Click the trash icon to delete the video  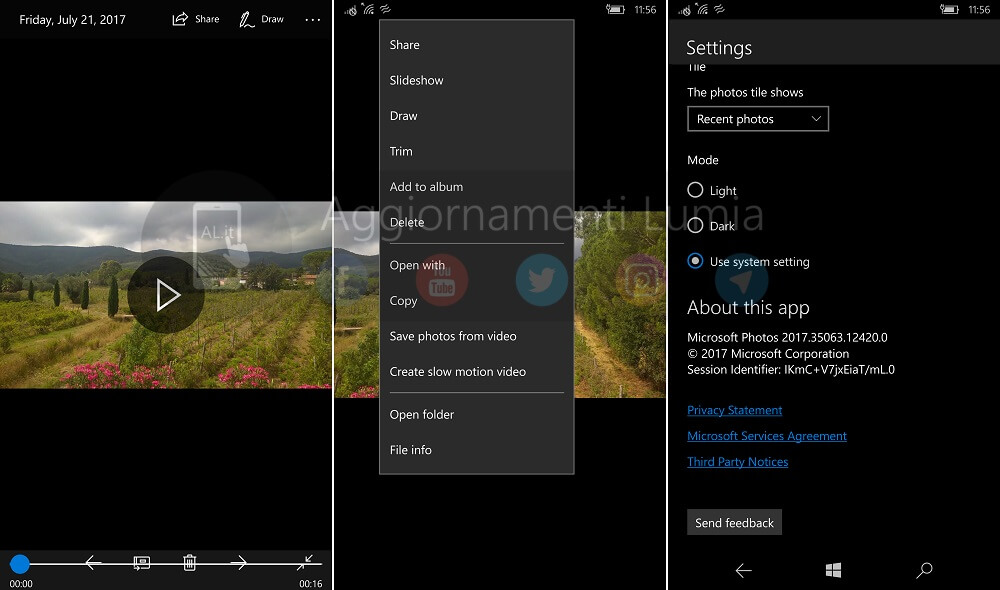point(189,563)
